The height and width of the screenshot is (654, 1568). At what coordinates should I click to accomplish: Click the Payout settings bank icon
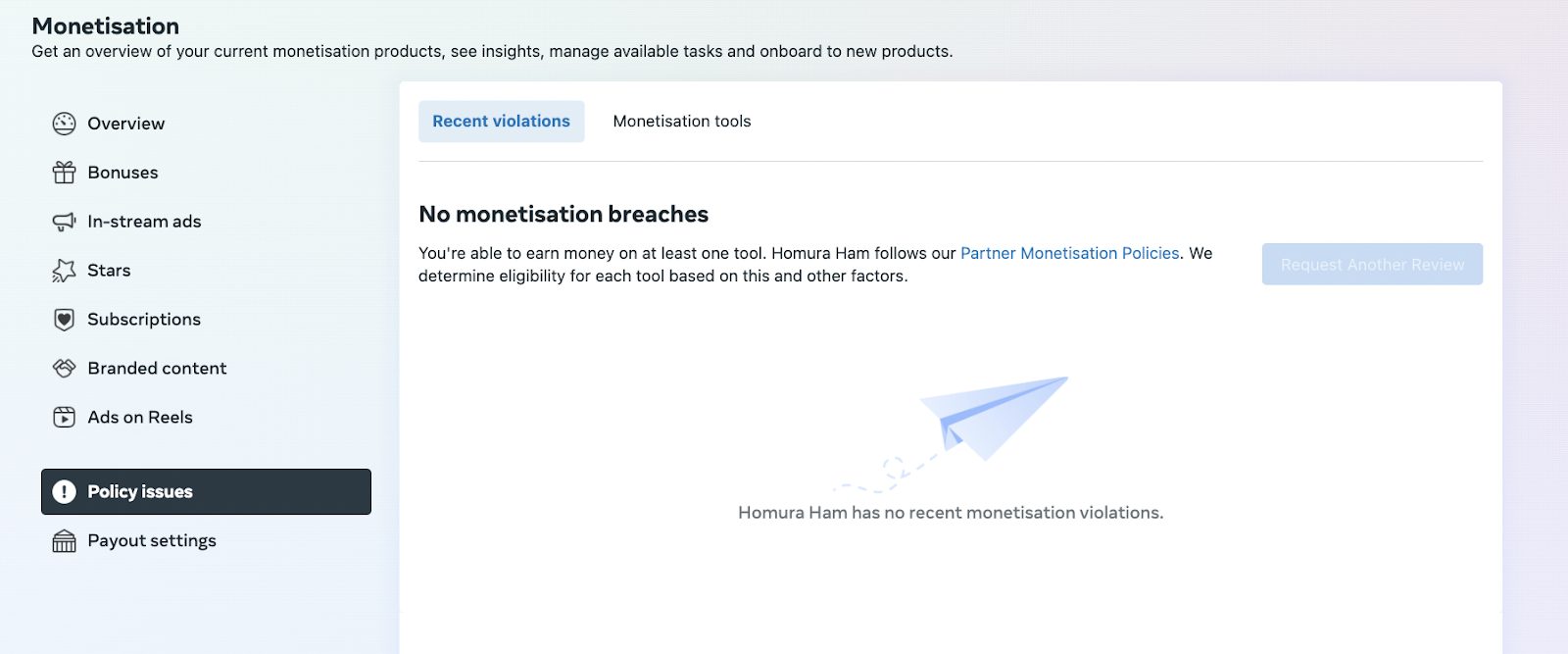64,541
